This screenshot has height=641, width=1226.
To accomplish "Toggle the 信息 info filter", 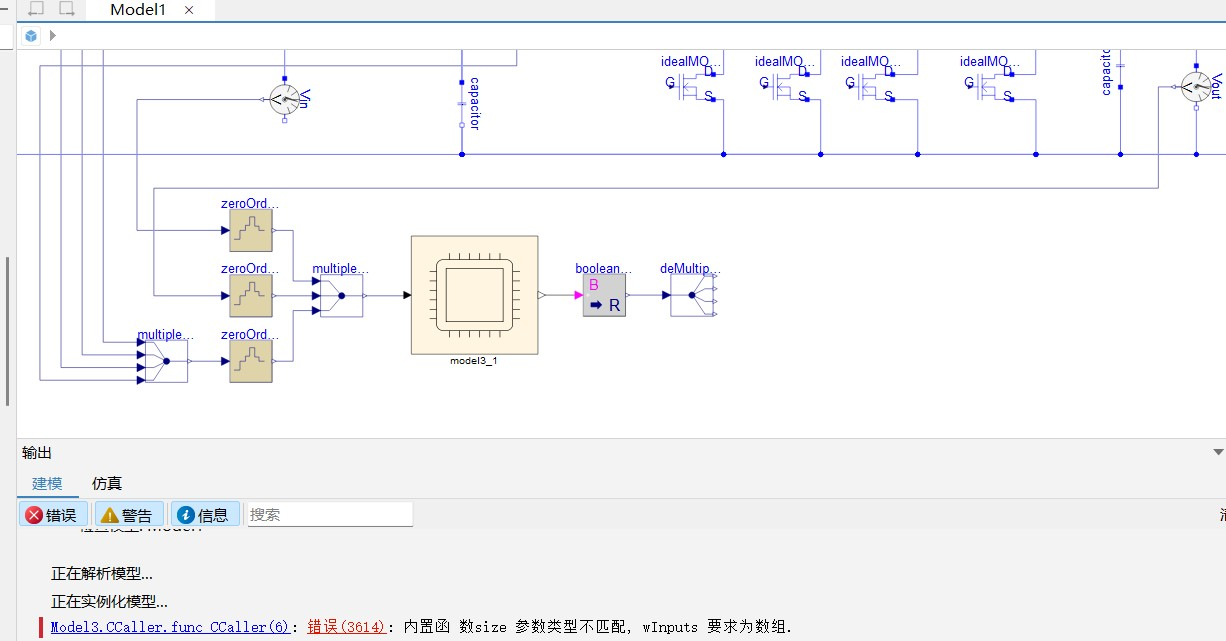I will tap(205, 515).
